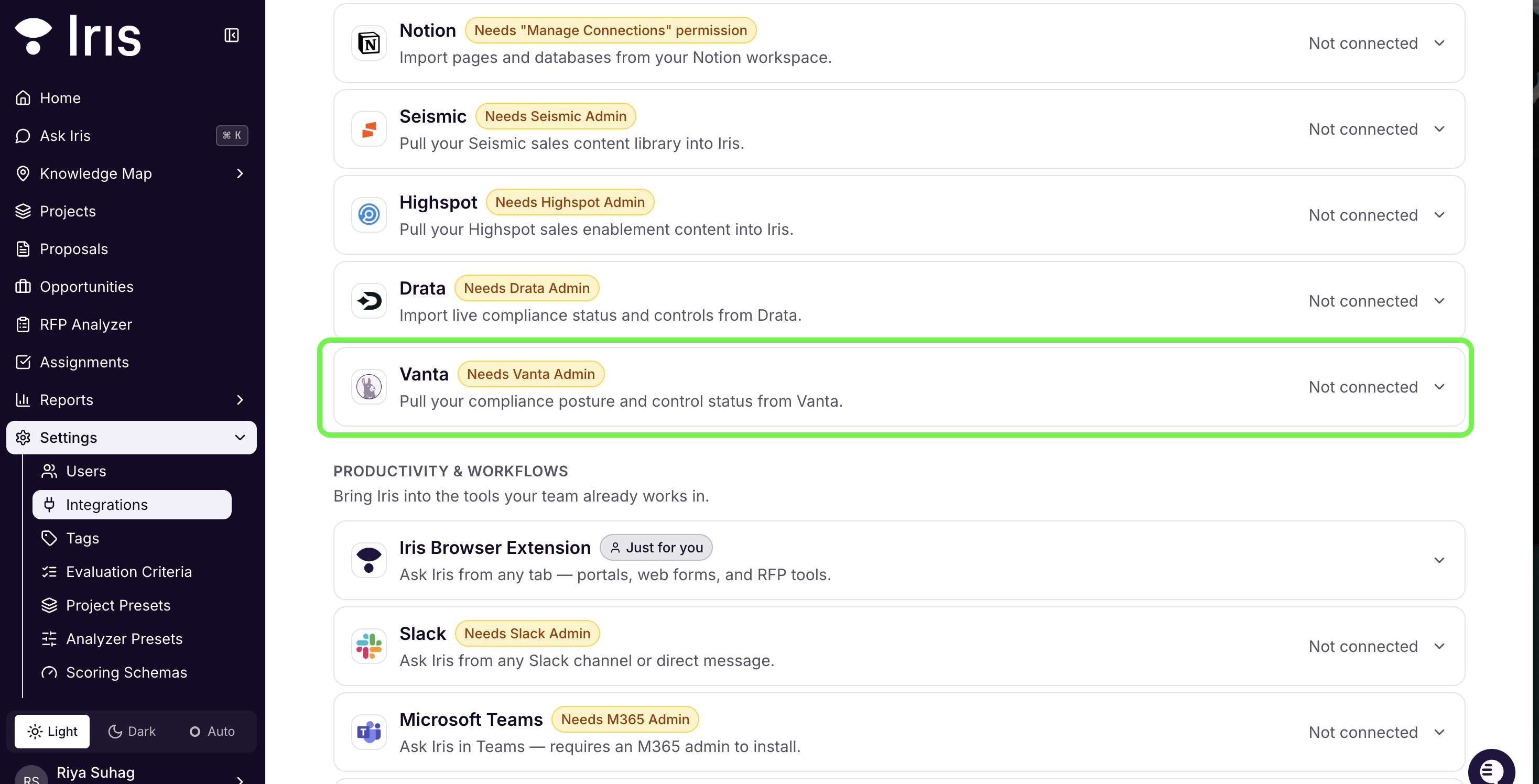
Task: Click the "Needs Vanta Admin" badge
Action: coord(530,374)
